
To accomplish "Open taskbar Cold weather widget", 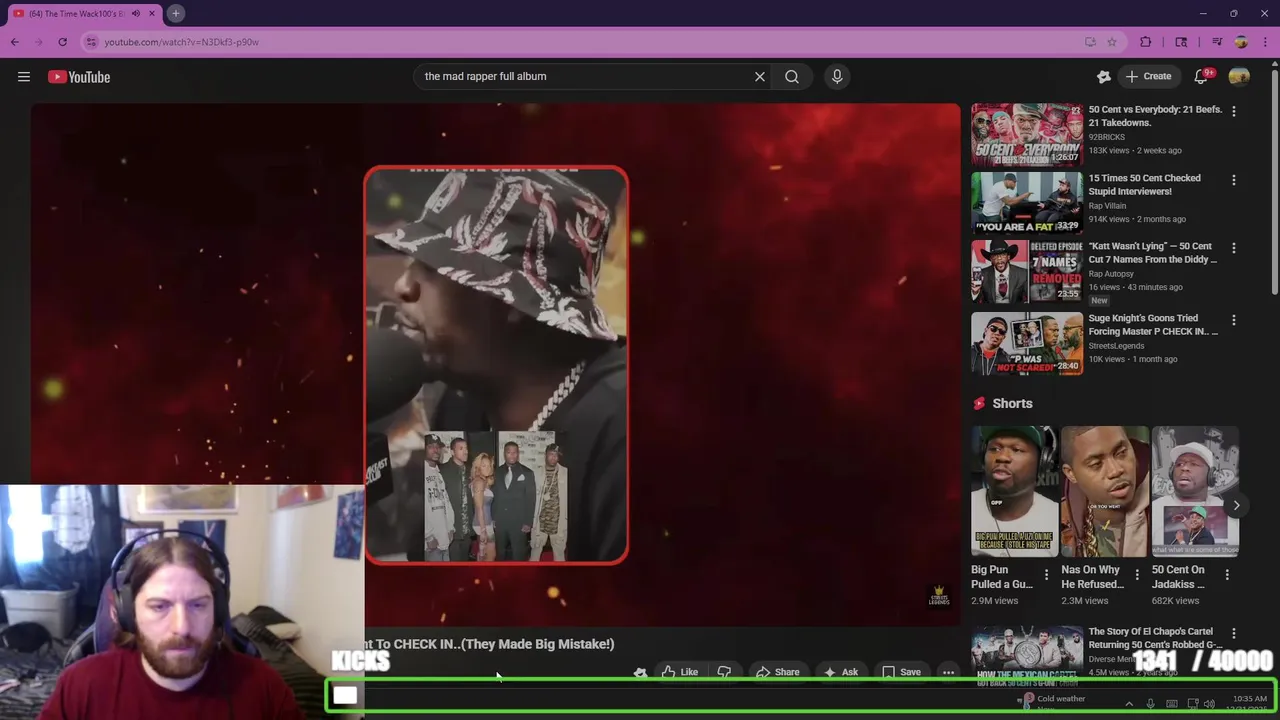I will (x=1052, y=702).
